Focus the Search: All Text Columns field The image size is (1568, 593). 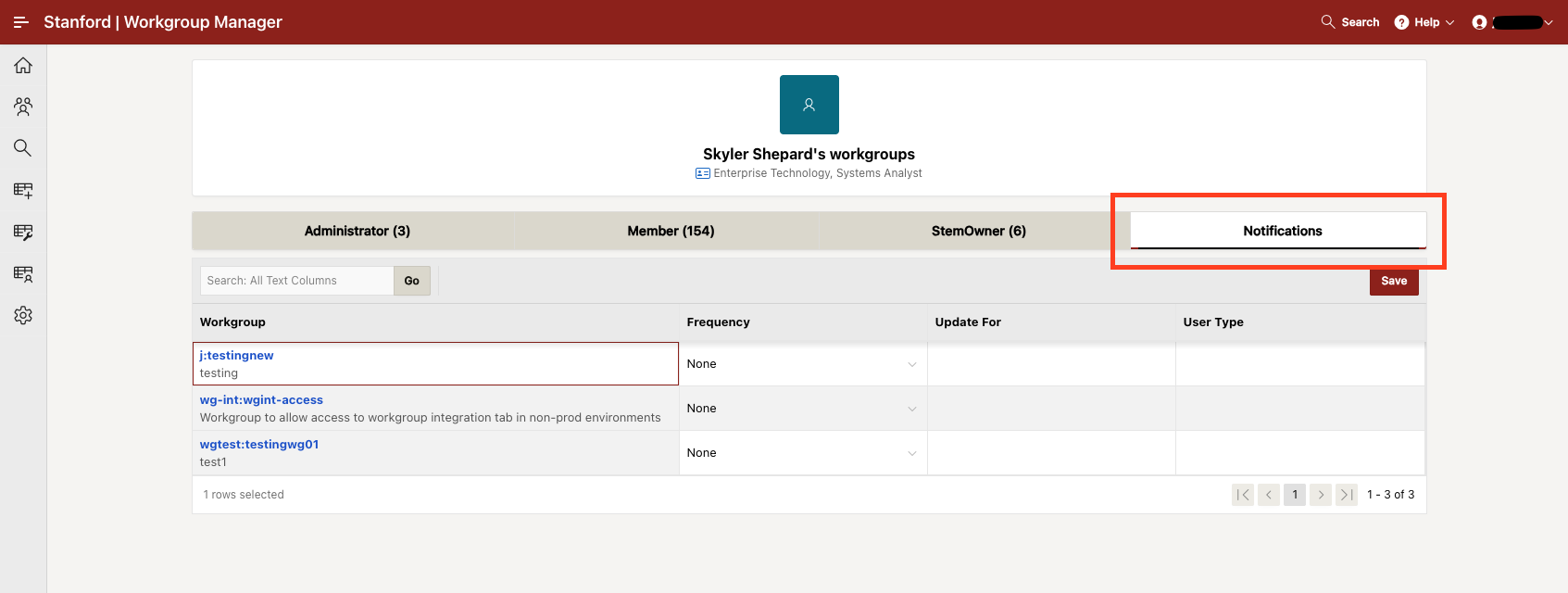(297, 281)
